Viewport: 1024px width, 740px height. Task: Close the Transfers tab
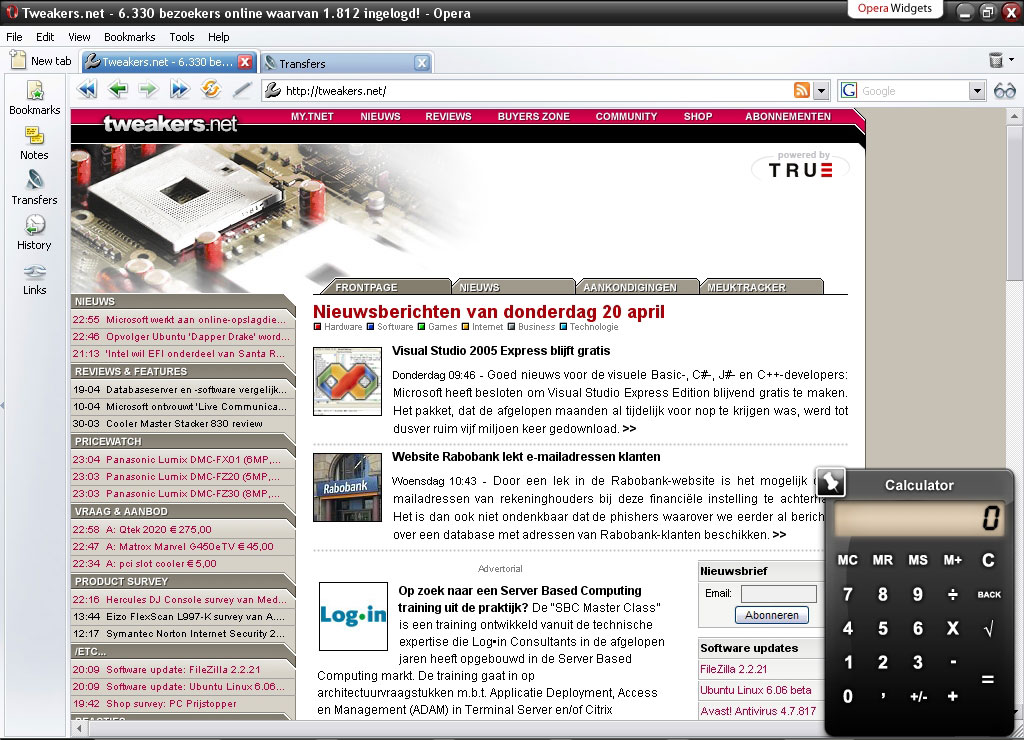point(422,63)
